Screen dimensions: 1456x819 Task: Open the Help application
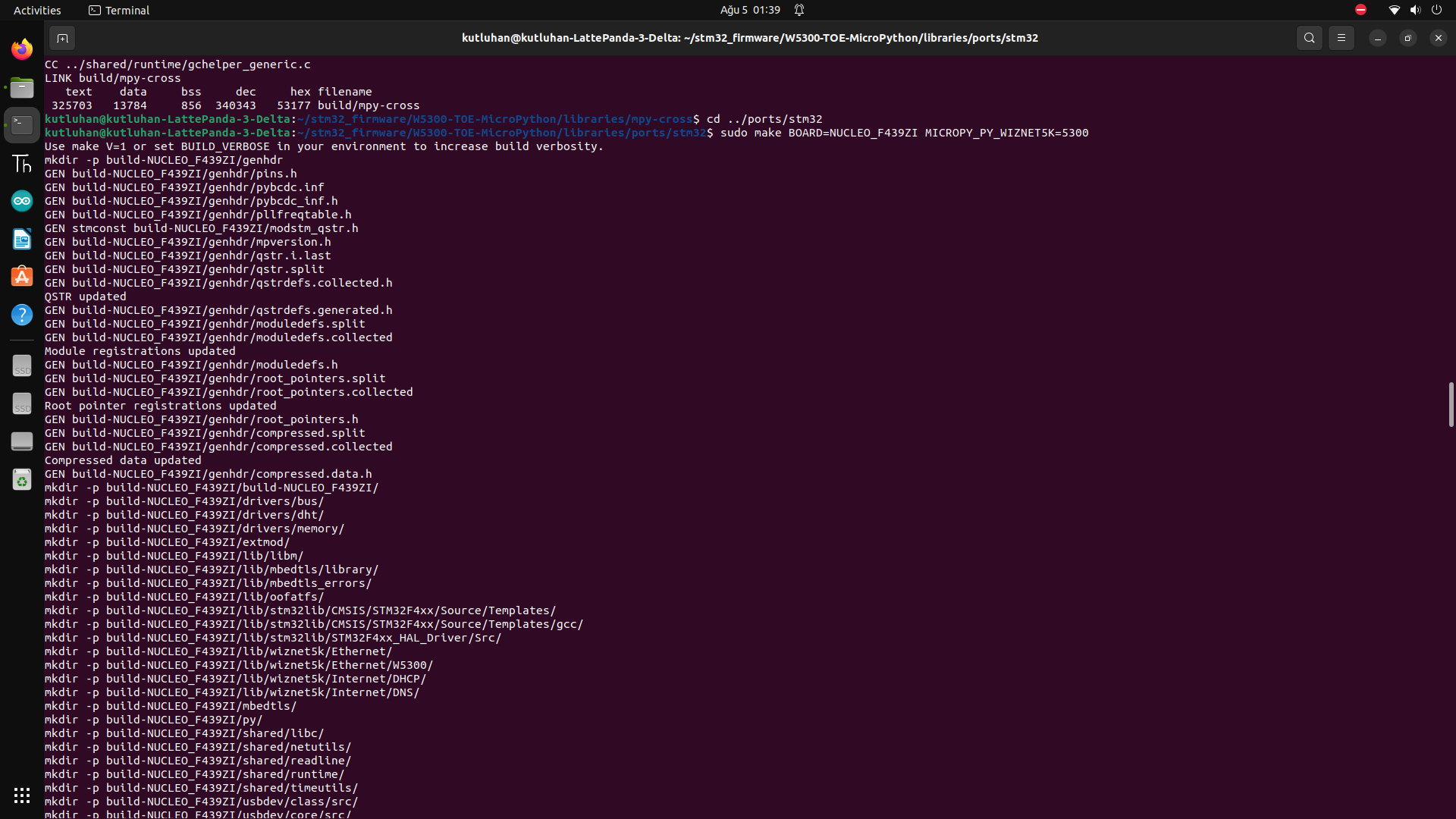click(x=22, y=314)
